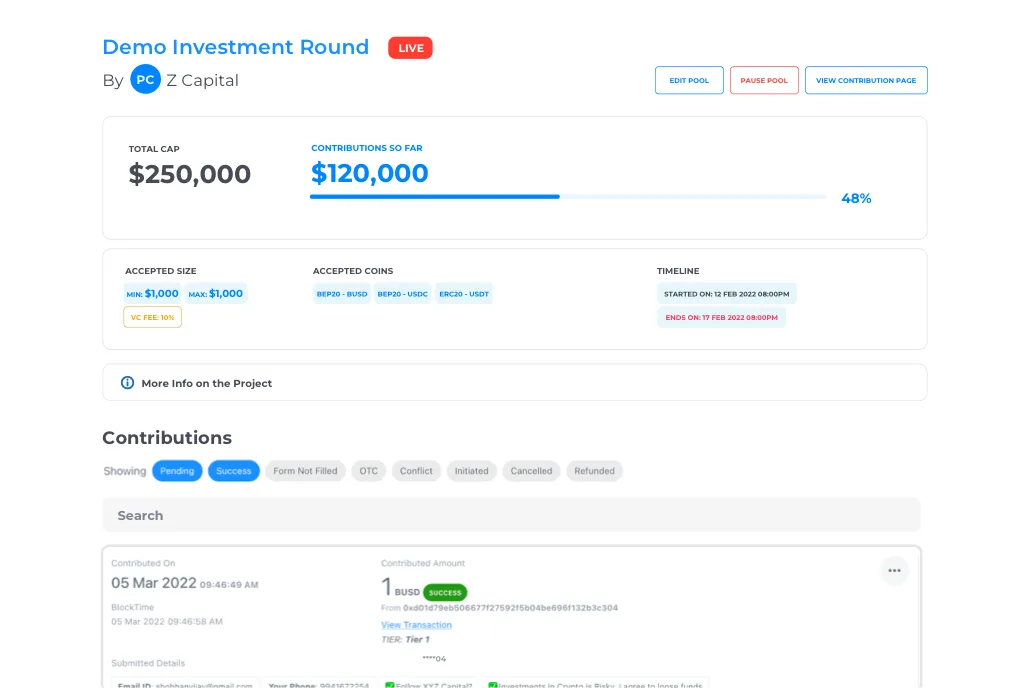Check the Follow XYZ Capital checkbox
1024x688 pixels.
(x=390, y=685)
